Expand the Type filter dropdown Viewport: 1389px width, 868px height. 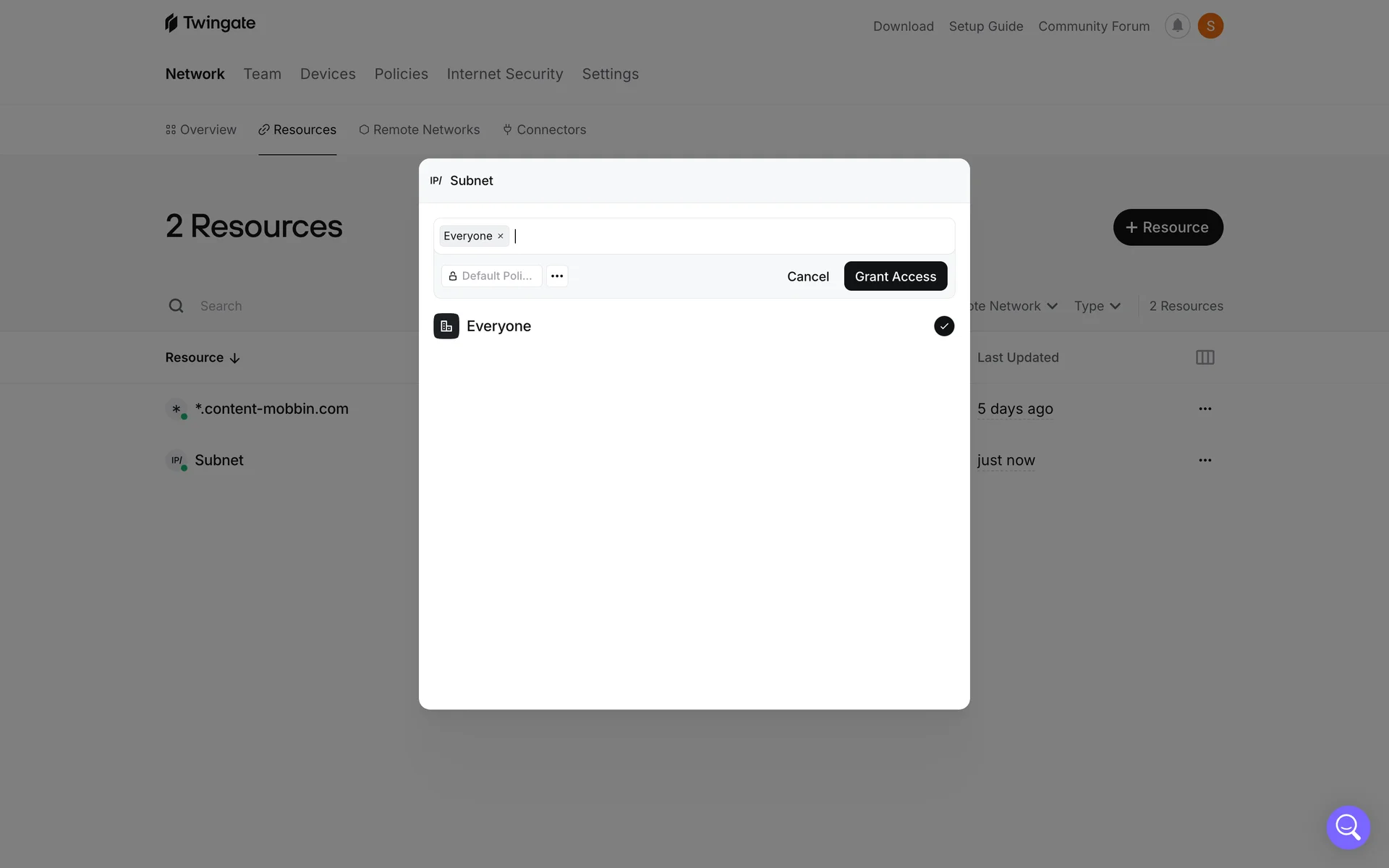tap(1097, 306)
